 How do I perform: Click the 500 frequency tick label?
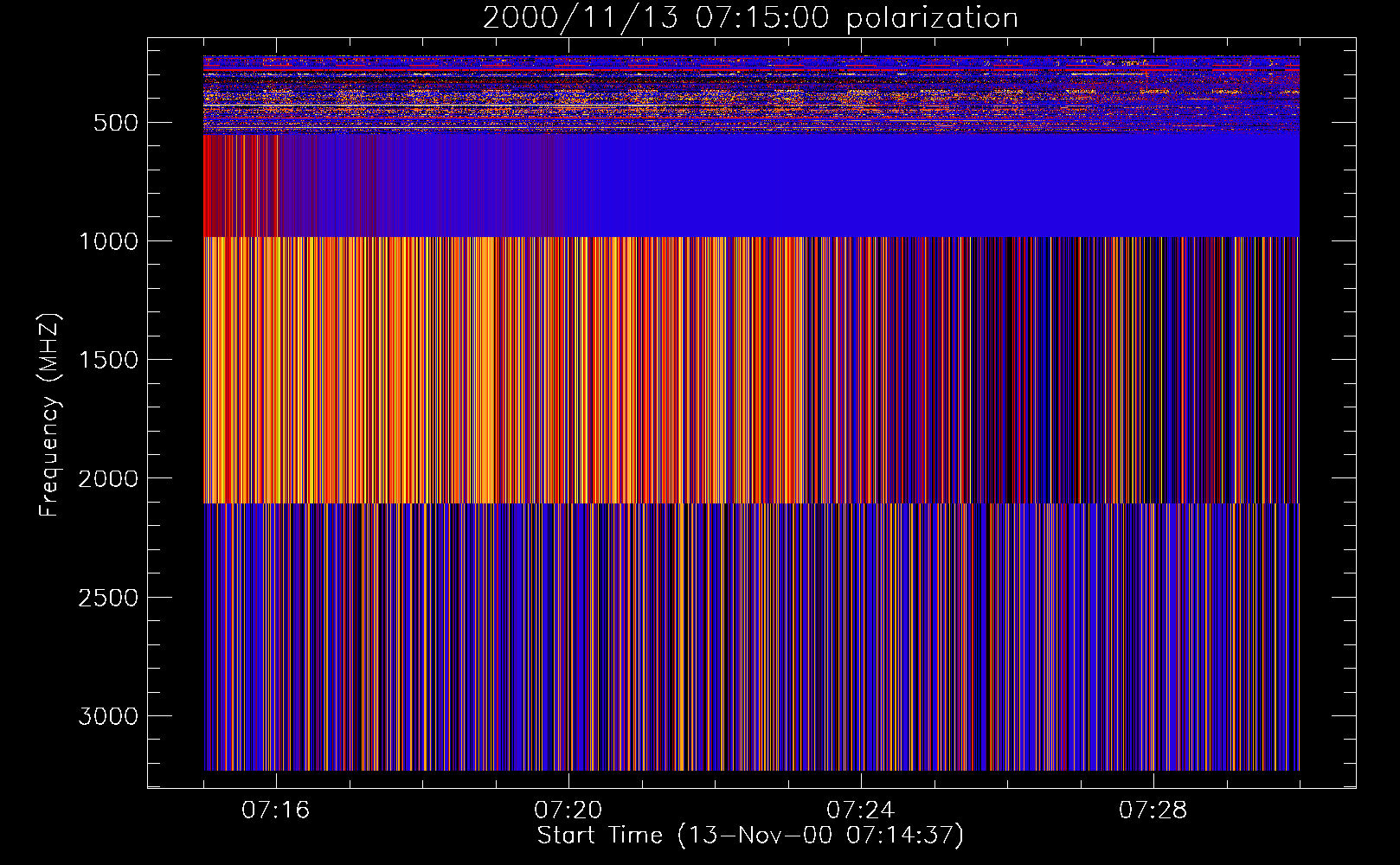tap(116, 123)
